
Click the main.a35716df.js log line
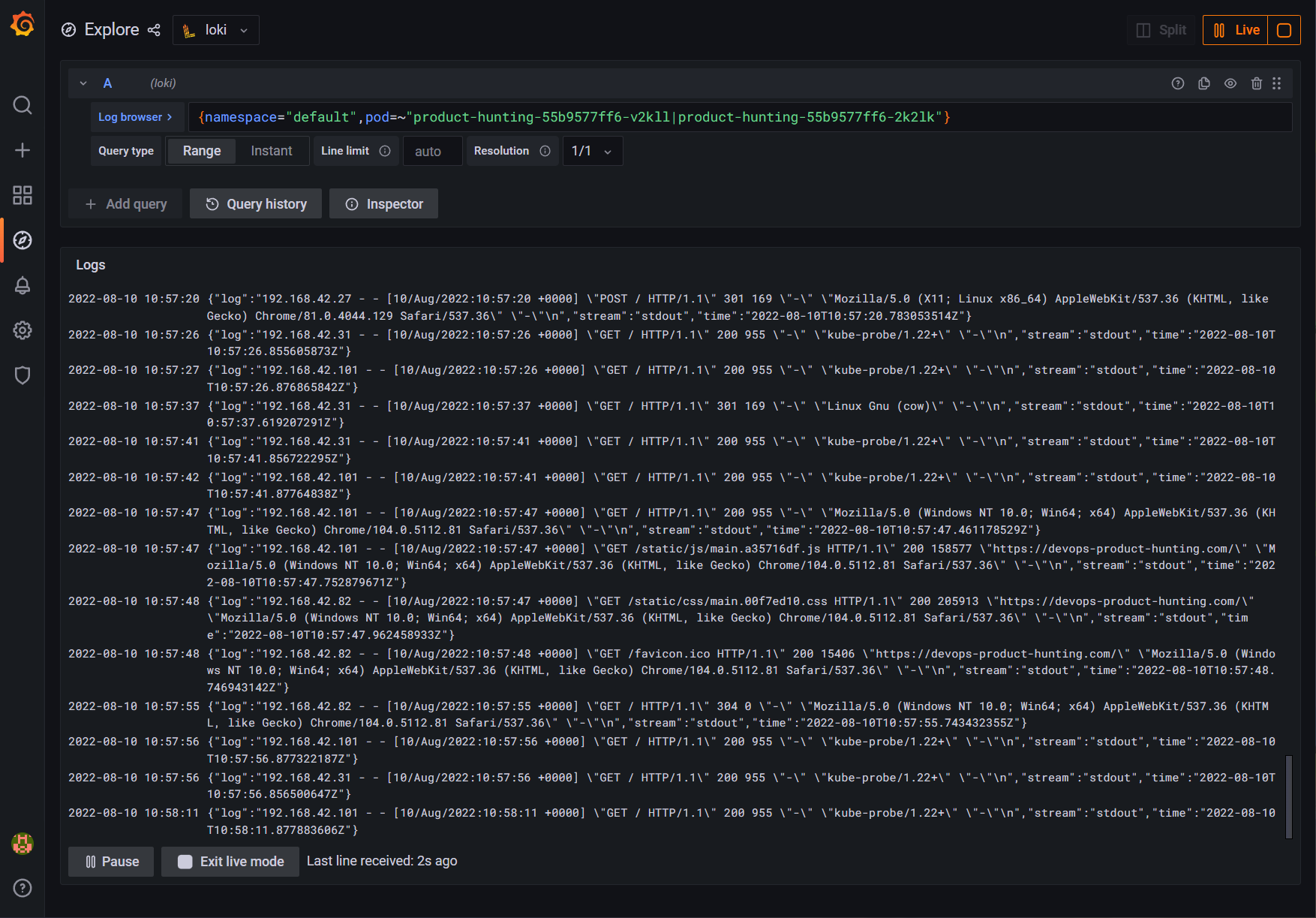click(672, 565)
